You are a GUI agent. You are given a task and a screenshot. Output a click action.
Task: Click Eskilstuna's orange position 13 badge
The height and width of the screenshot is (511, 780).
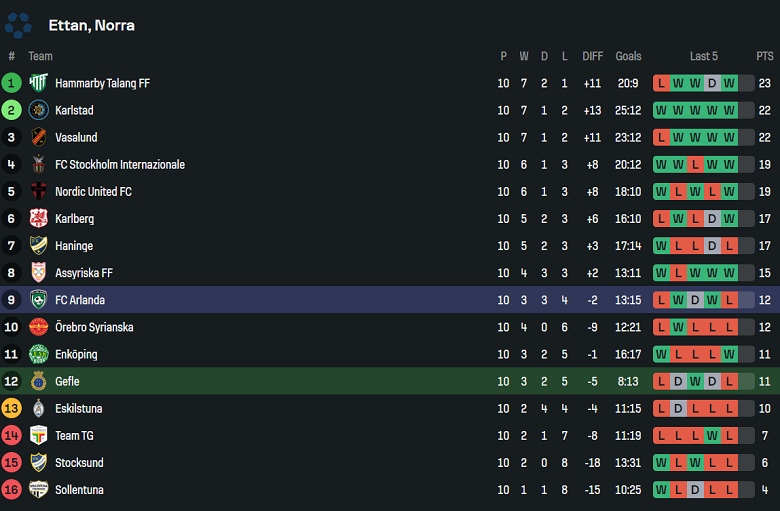point(12,408)
